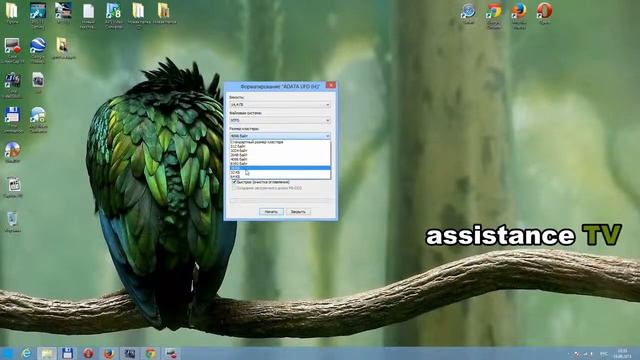Image resolution: width=640 pixels, height=360 pixels.
Task: Pick the 32 KB cluster option
Action: pos(280,172)
